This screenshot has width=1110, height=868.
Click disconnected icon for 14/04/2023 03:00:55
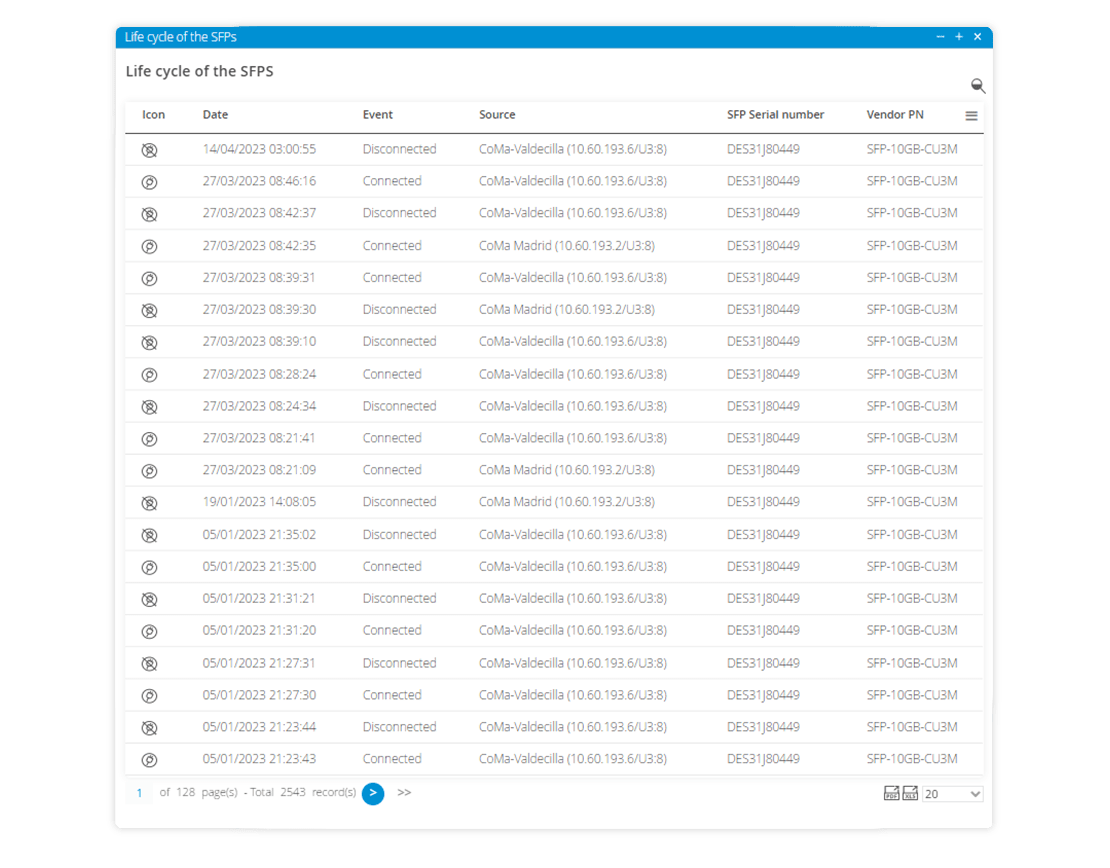tap(149, 150)
